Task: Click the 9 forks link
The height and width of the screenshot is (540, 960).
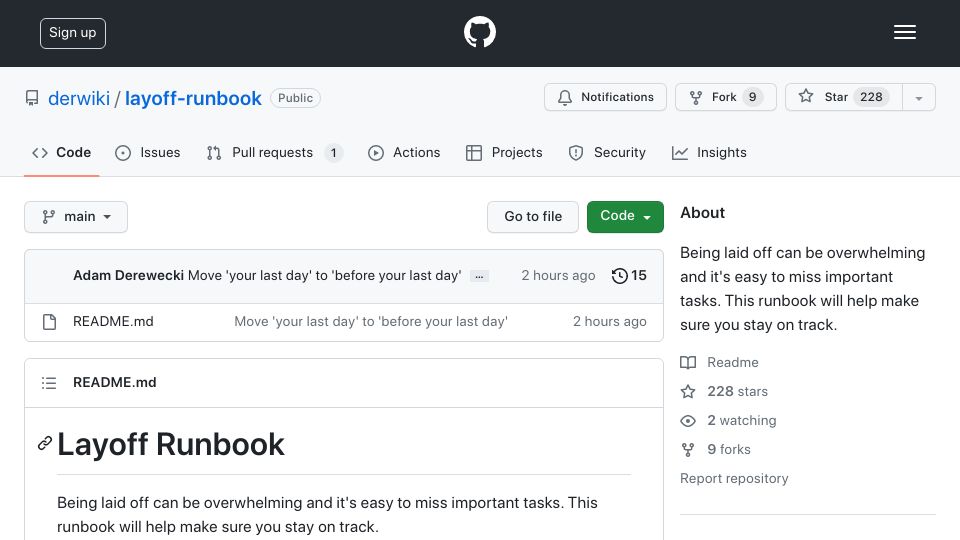Action: tap(715, 449)
